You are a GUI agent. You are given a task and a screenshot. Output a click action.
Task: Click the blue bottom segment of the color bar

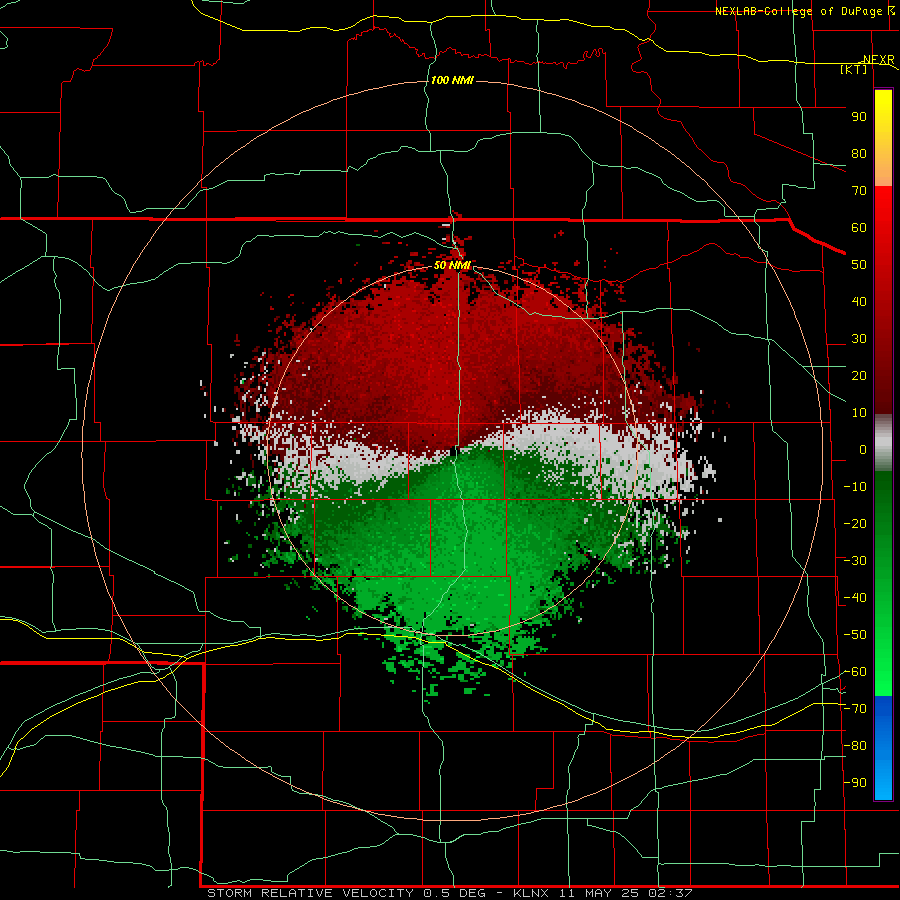coord(883,747)
